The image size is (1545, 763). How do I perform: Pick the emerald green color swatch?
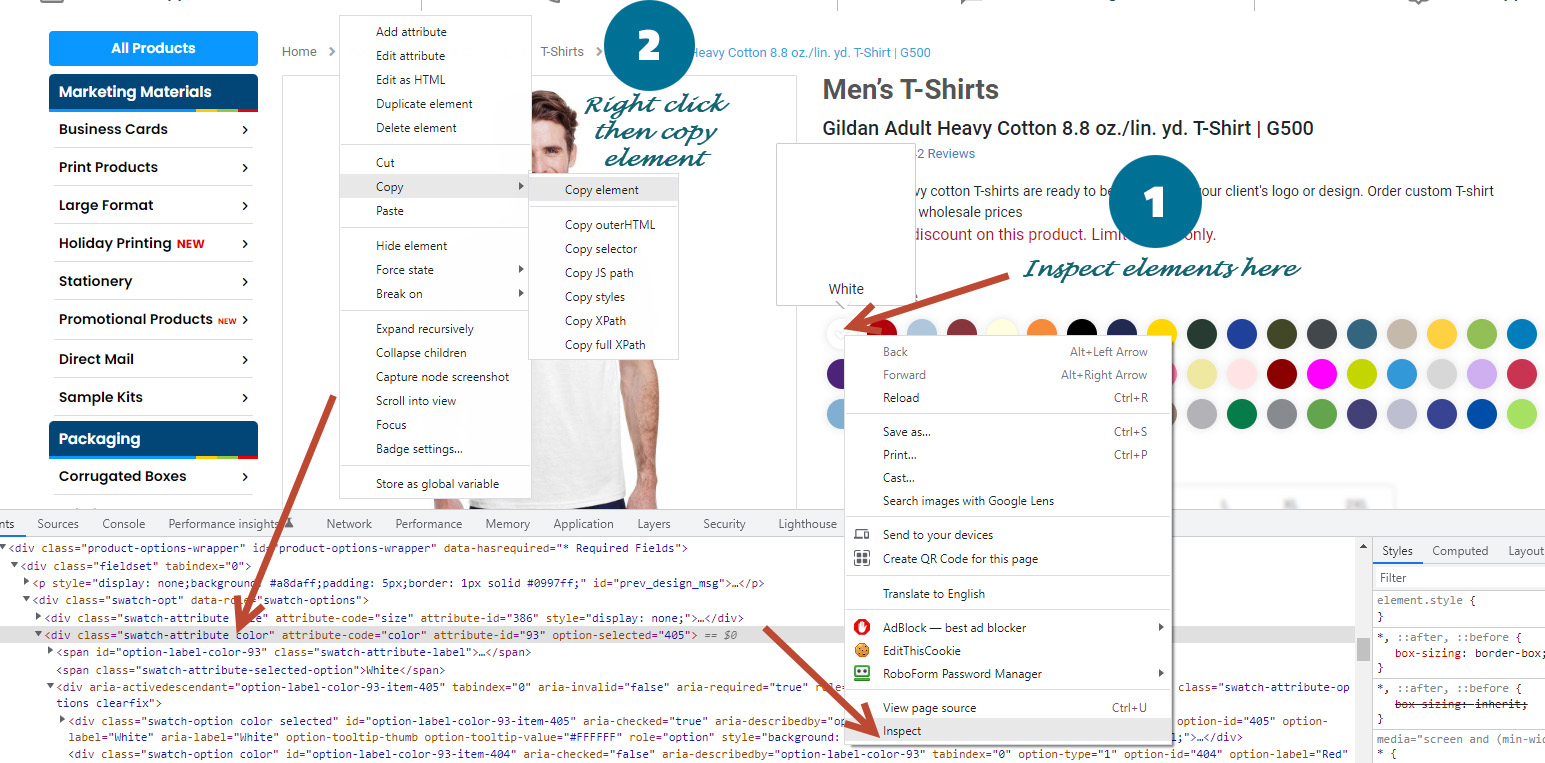(x=1242, y=413)
